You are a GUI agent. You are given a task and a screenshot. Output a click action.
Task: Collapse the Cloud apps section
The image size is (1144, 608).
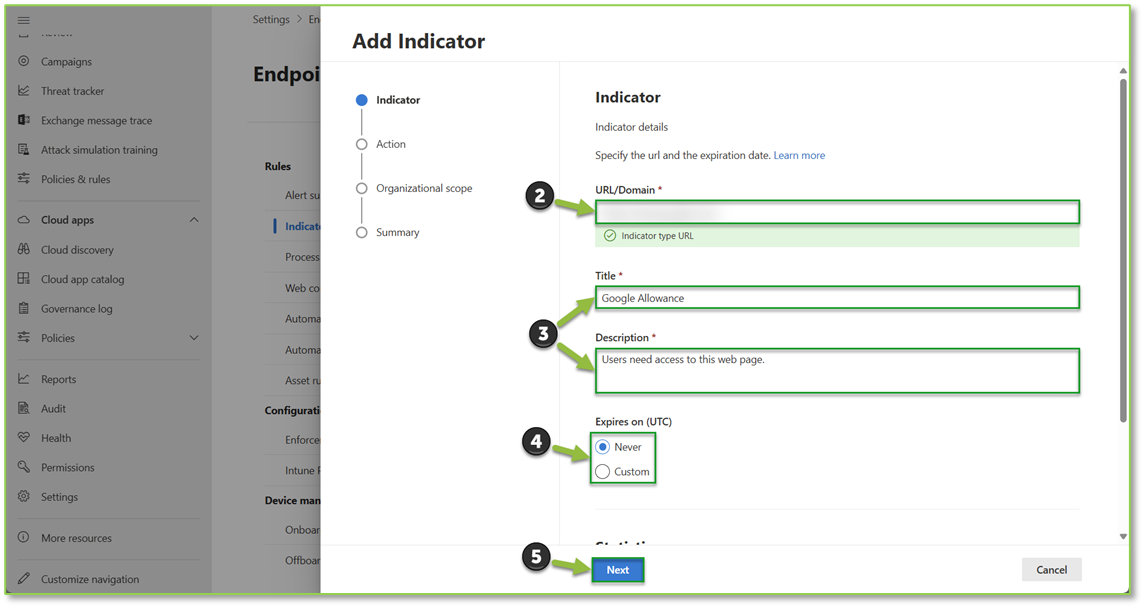pos(193,219)
